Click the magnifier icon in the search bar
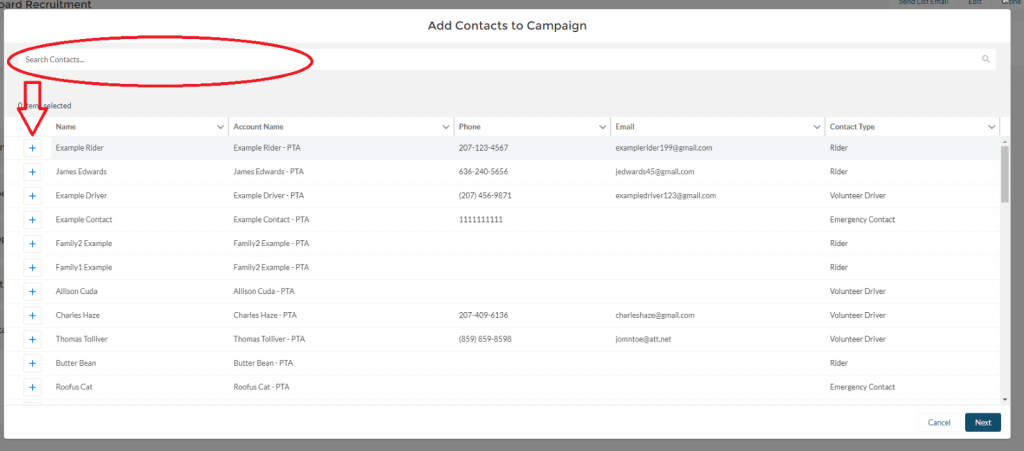This screenshot has width=1024, height=451. (x=986, y=60)
